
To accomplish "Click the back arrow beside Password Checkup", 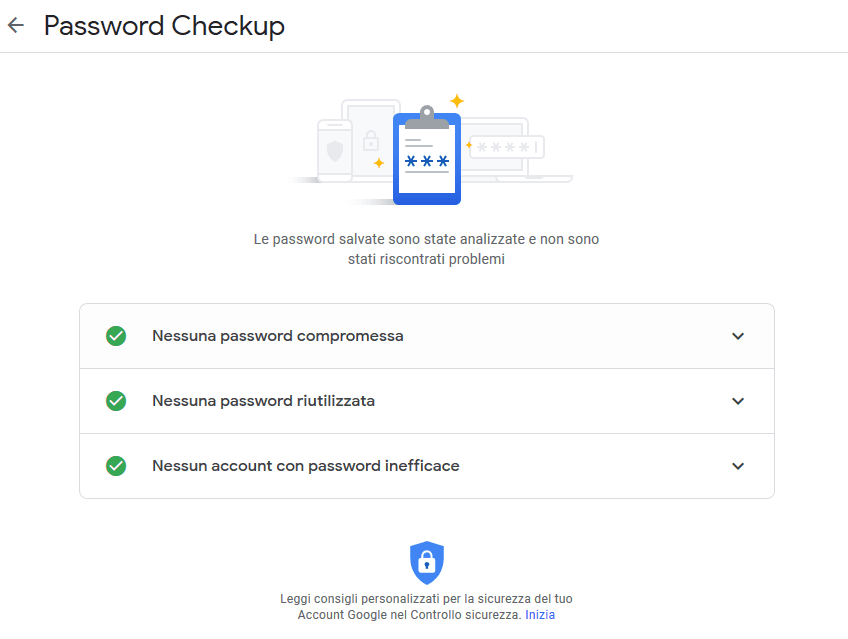I will click(x=15, y=26).
